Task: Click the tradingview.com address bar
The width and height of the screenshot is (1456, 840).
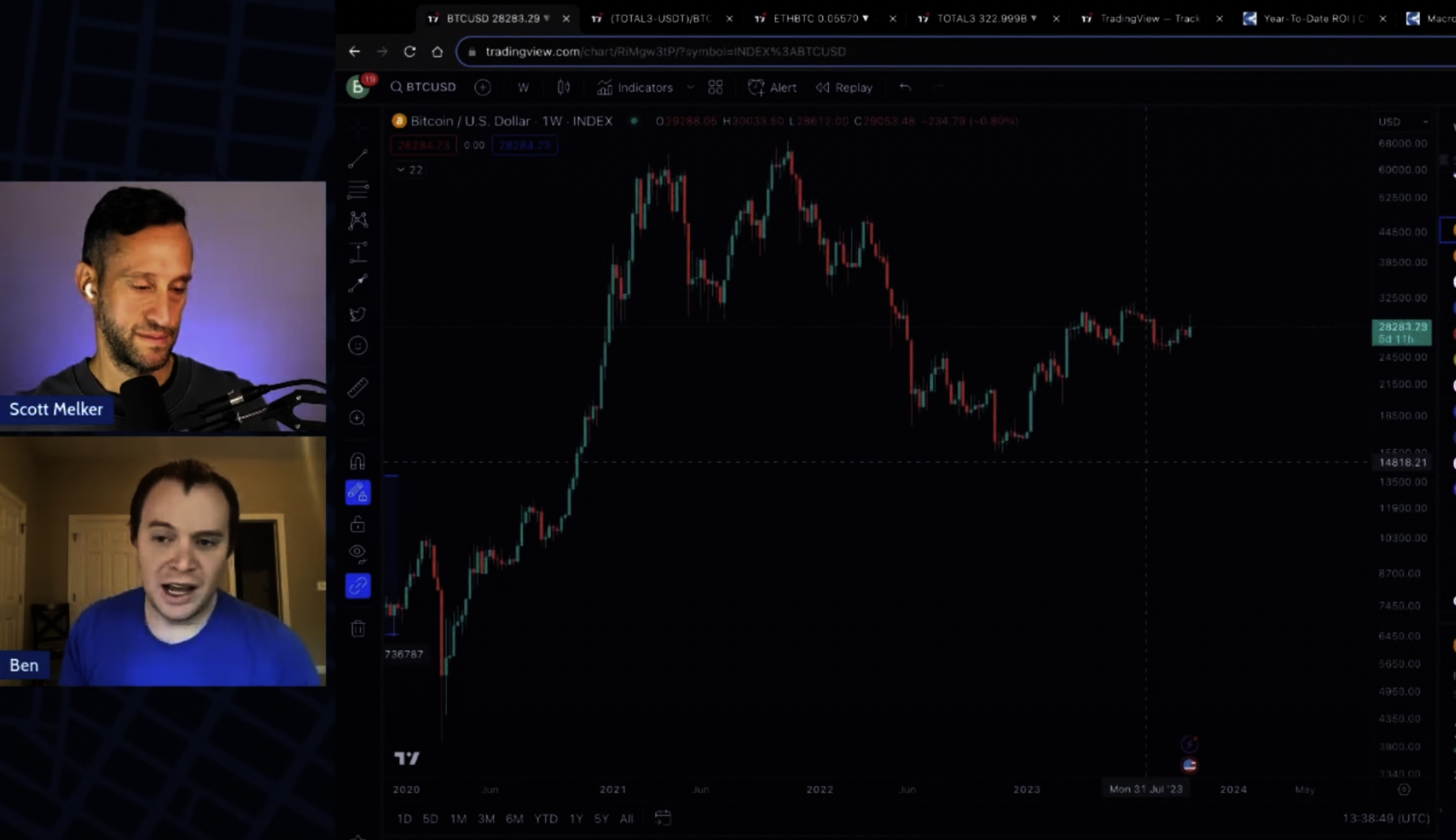Action: 956,51
